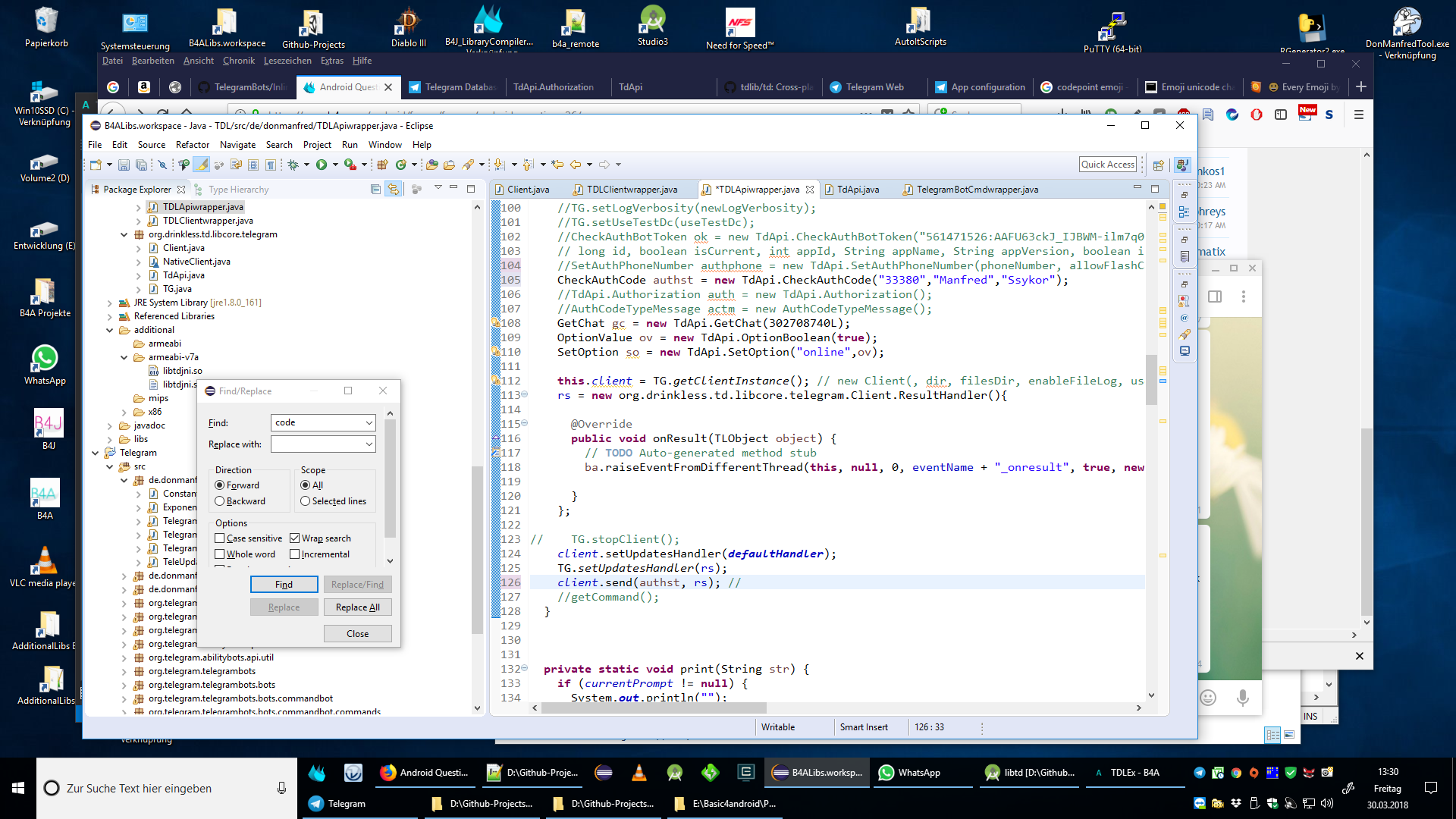Click Back navigation arrow in toolbar

[x=576, y=165]
